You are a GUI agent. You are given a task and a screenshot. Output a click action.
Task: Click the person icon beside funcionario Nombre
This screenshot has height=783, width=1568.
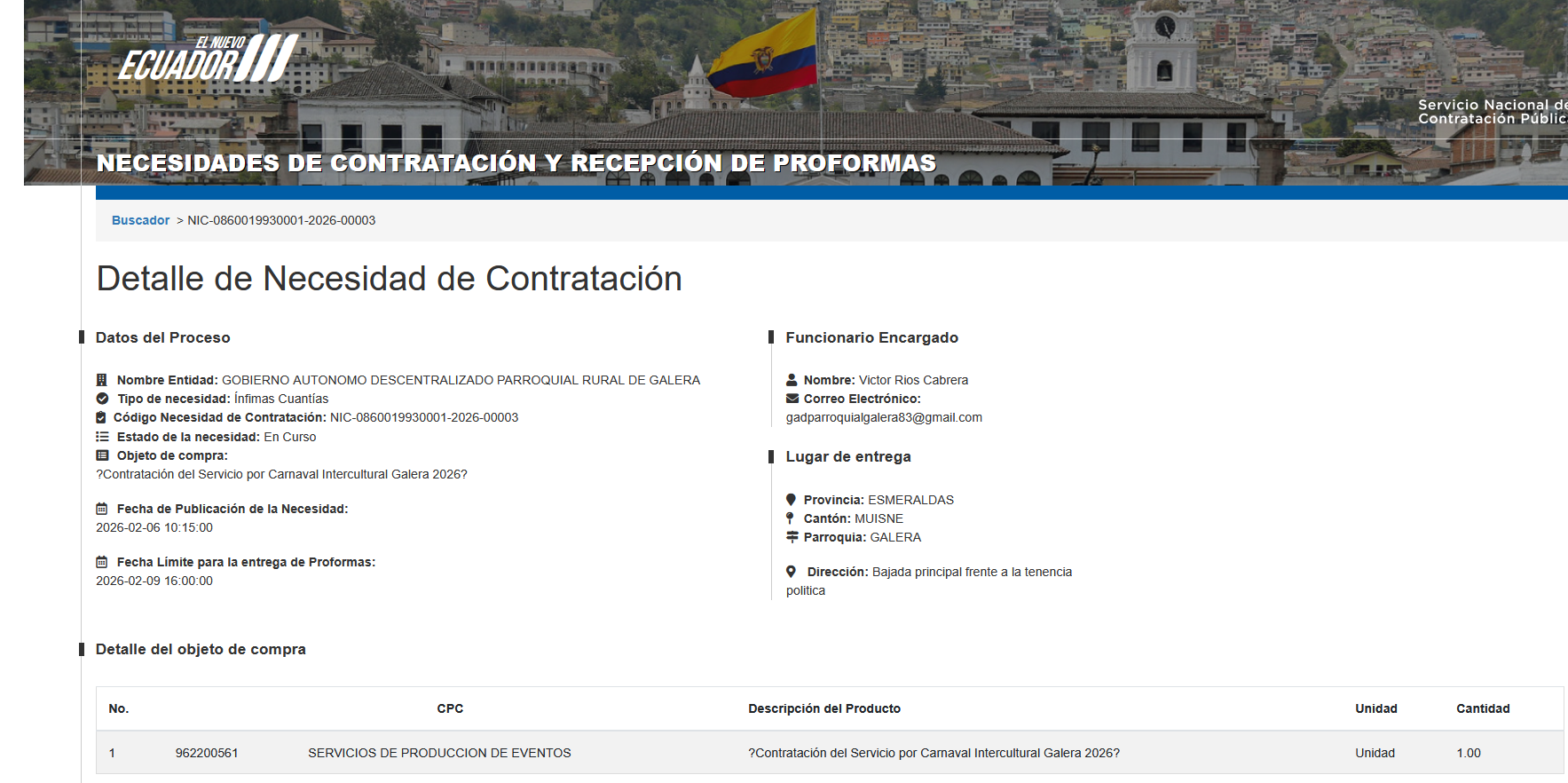tap(792, 380)
